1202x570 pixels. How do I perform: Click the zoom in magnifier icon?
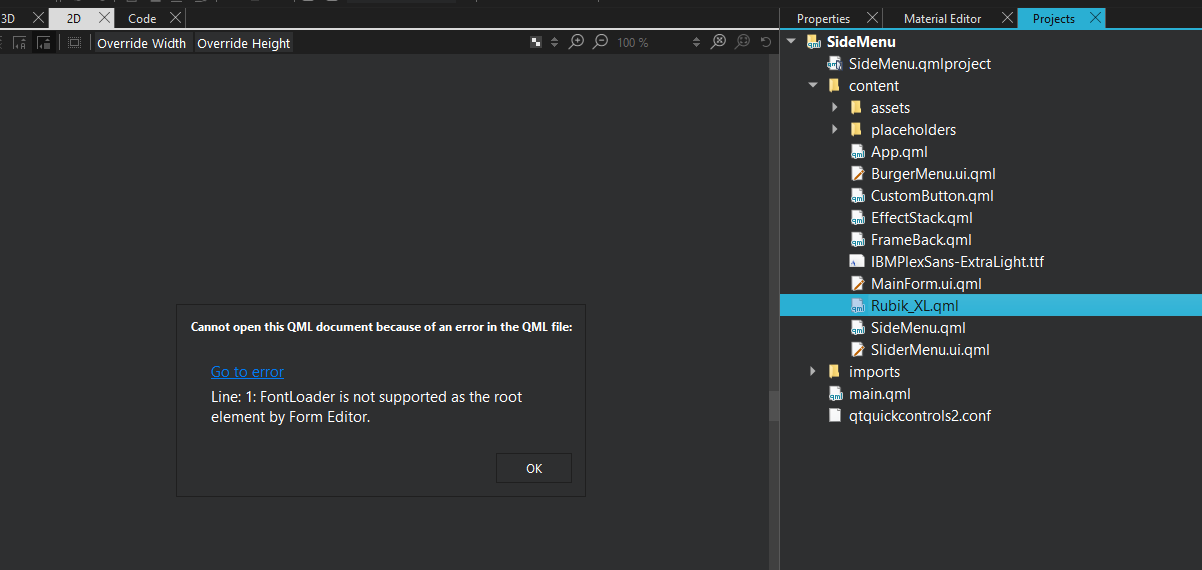[x=576, y=42]
